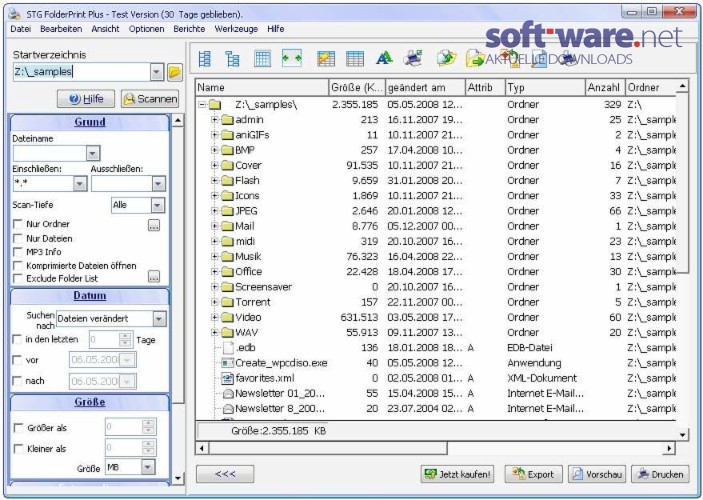This screenshot has height=500, width=703.
Task: Open the Bearbeiten menu
Action: (x=61, y=29)
